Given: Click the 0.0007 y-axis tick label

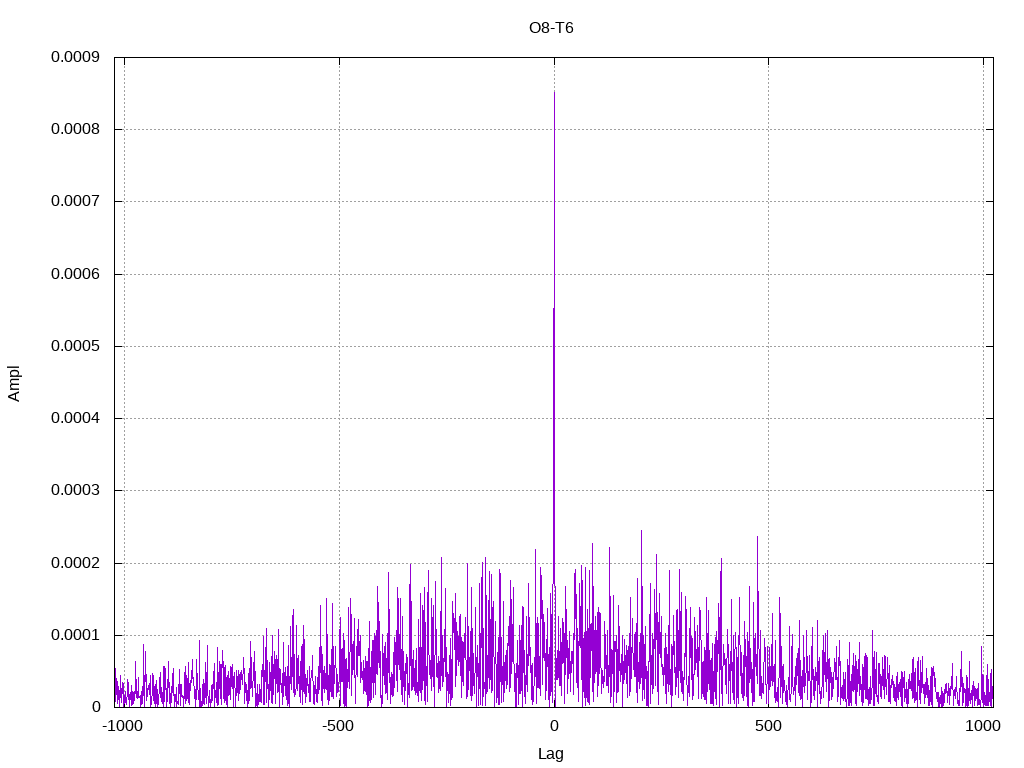Looking at the screenshot, I should click(x=76, y=201).
